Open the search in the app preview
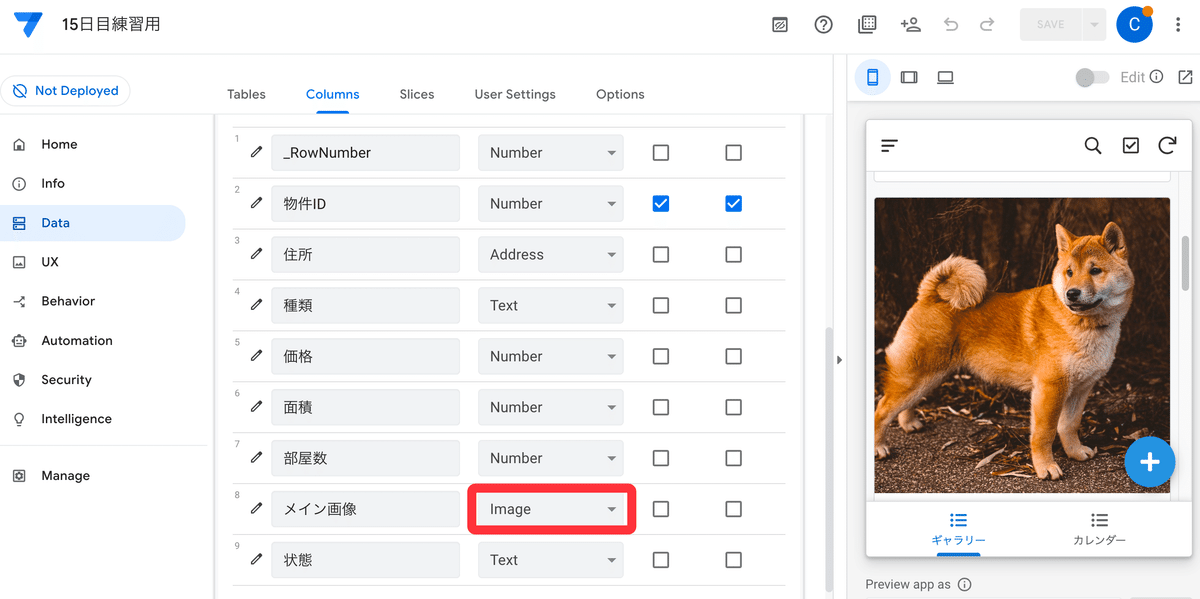Screen dimensions: 1200x599 pos(1093,145)
